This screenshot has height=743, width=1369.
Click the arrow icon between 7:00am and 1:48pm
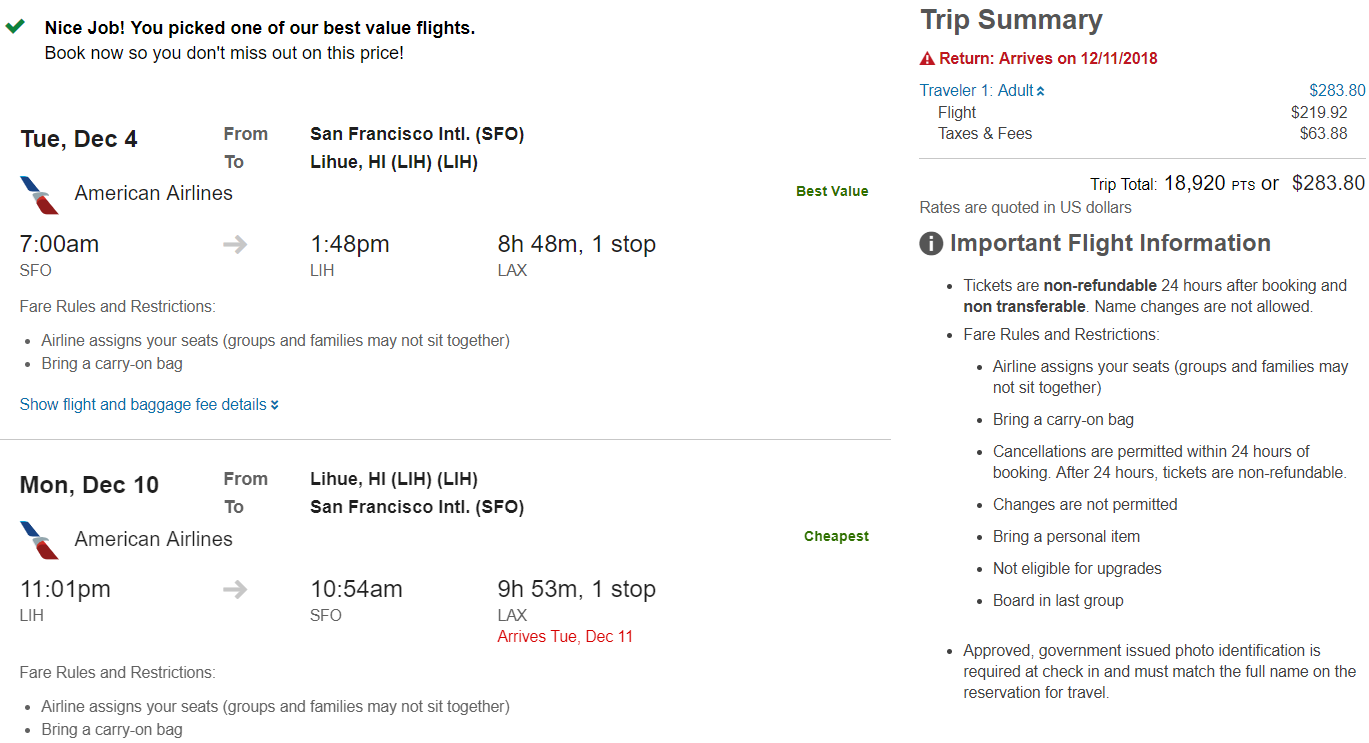tap(235, 245)
